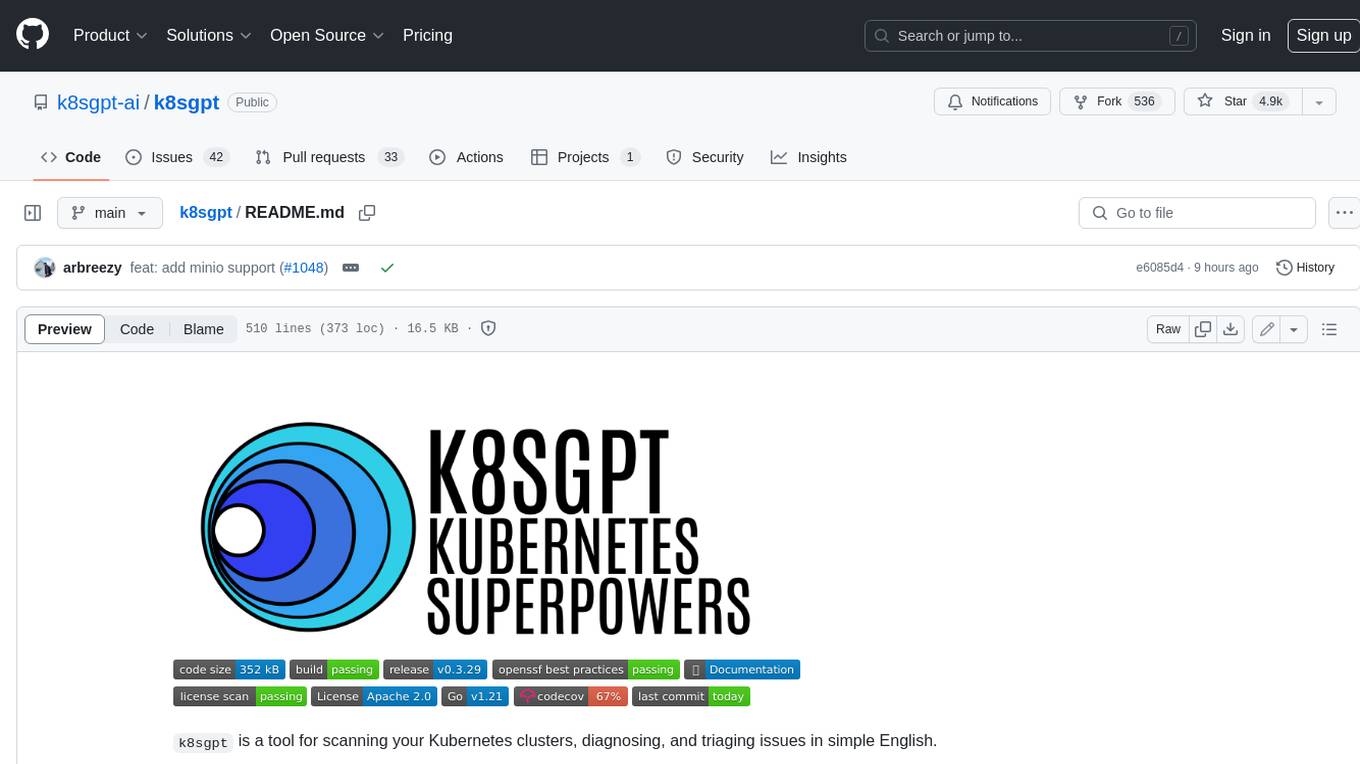The width and height of the screenshot is (1360, 764).
Task: Open the release v0.3.29 badge
Action: [x=435, y=670]
